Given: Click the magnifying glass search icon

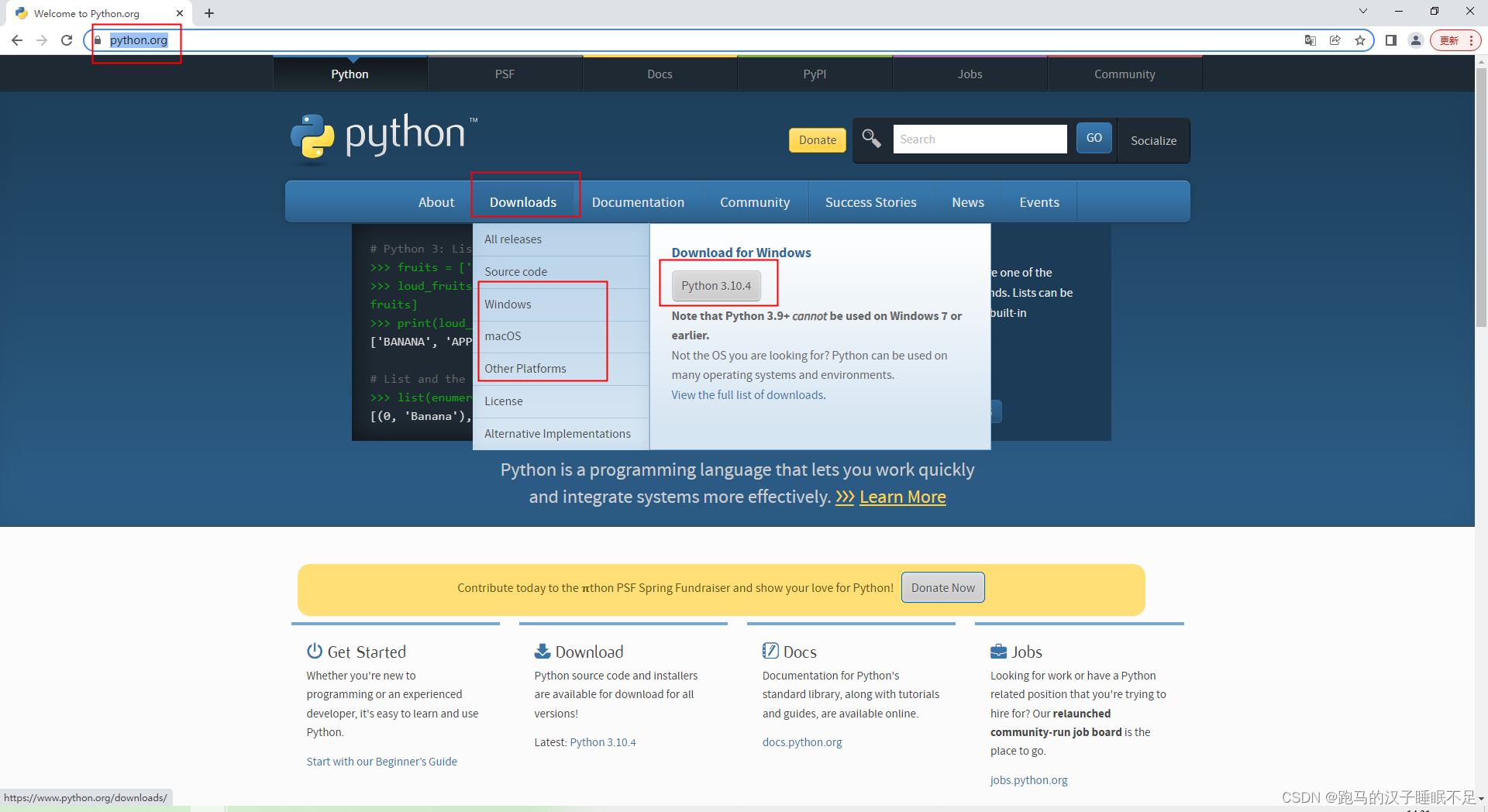Looking at the screenshot, I should tap(871, 139).
